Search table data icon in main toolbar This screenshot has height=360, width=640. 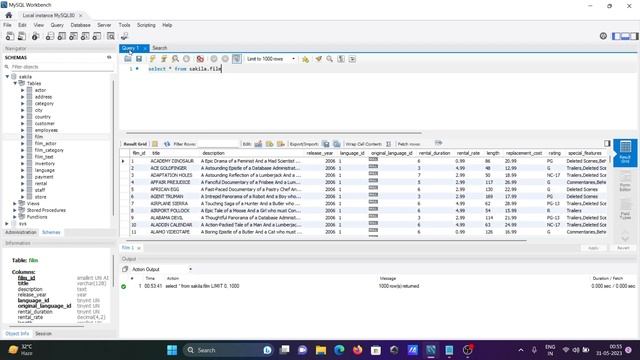click(x=111, y=36)
